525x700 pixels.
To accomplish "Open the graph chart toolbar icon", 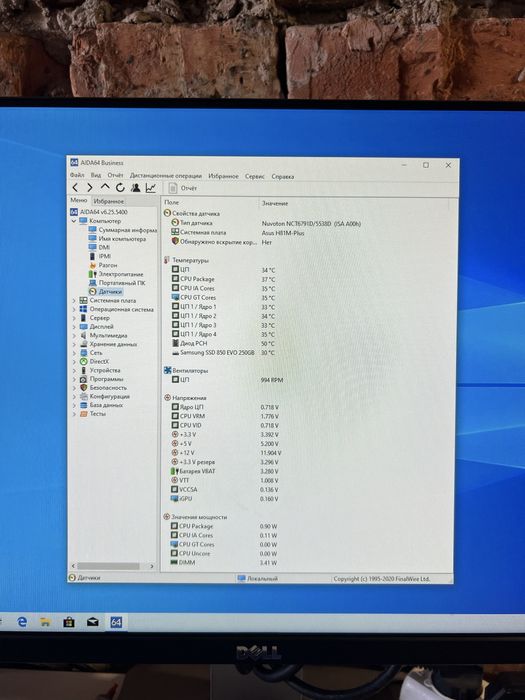I will [x=151, y=188].
